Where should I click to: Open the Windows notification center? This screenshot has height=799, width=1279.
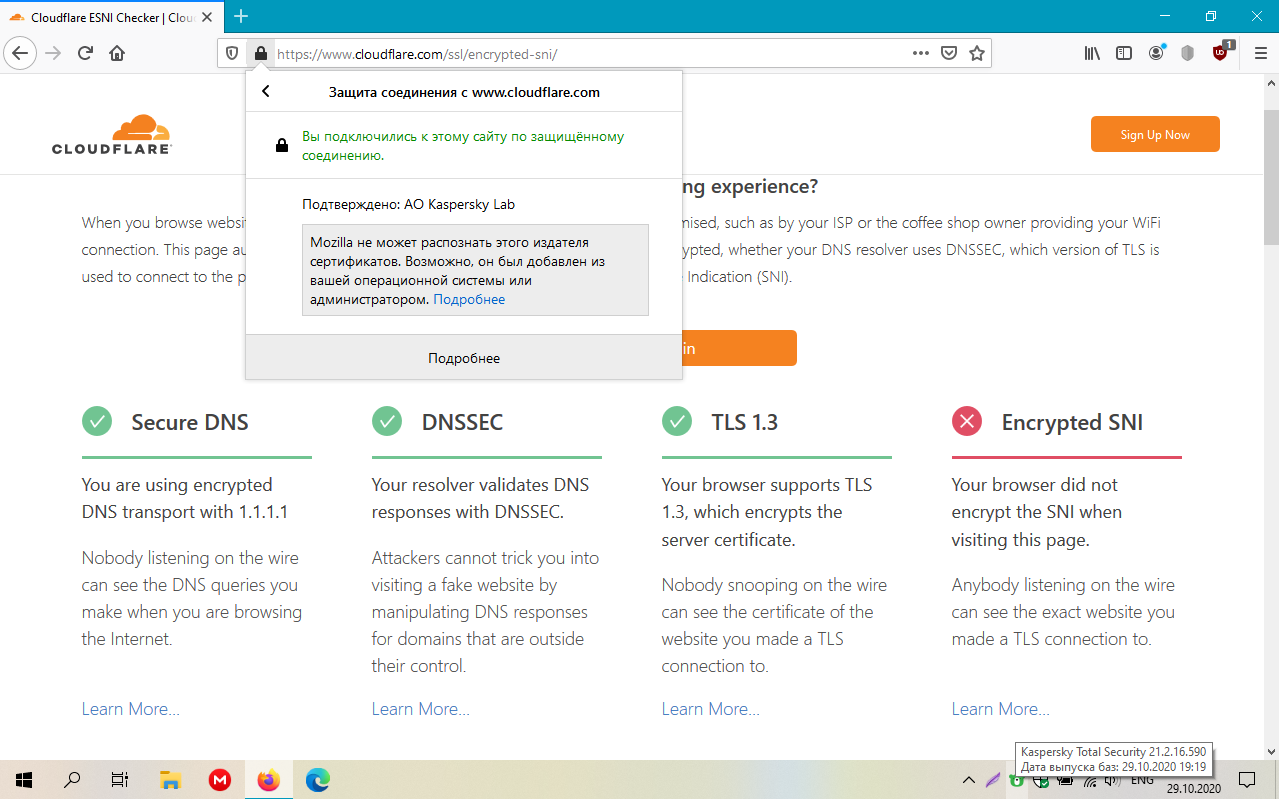coord(1247,780)
